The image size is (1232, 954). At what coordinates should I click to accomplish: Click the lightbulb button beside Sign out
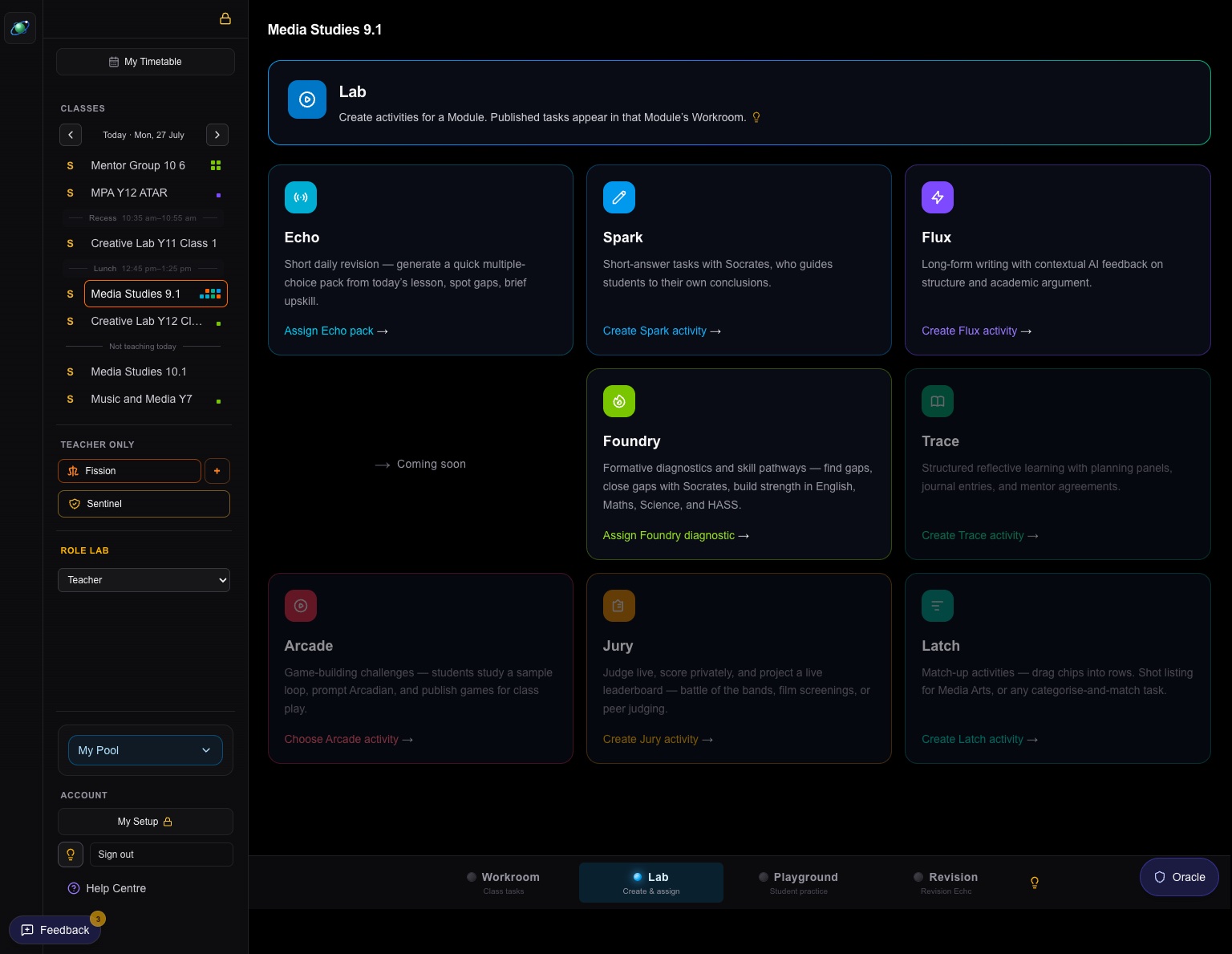[71, 855]
